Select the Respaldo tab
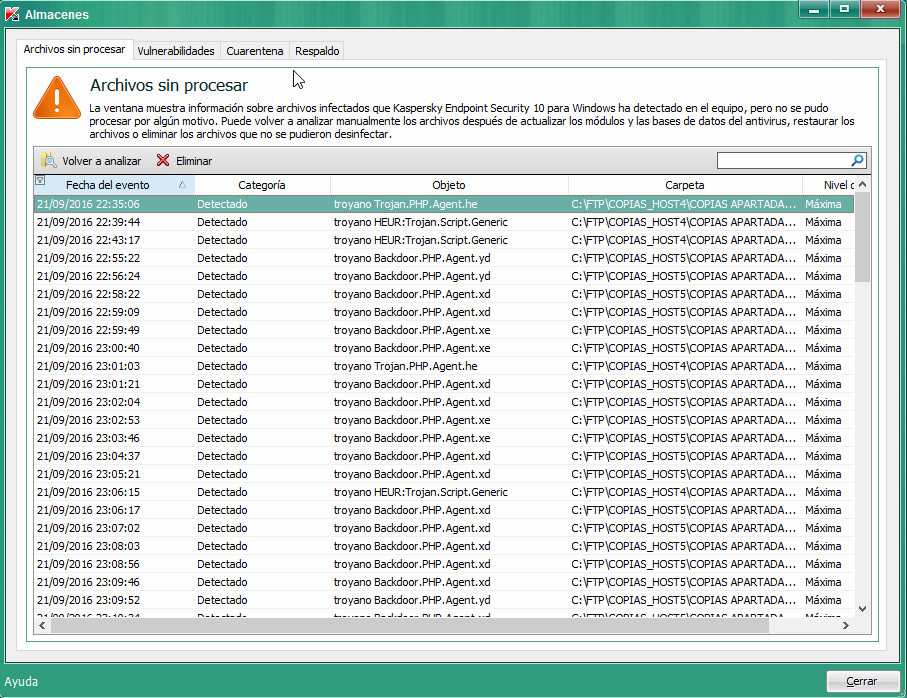 pyautogui.click(x=317, y=51)
